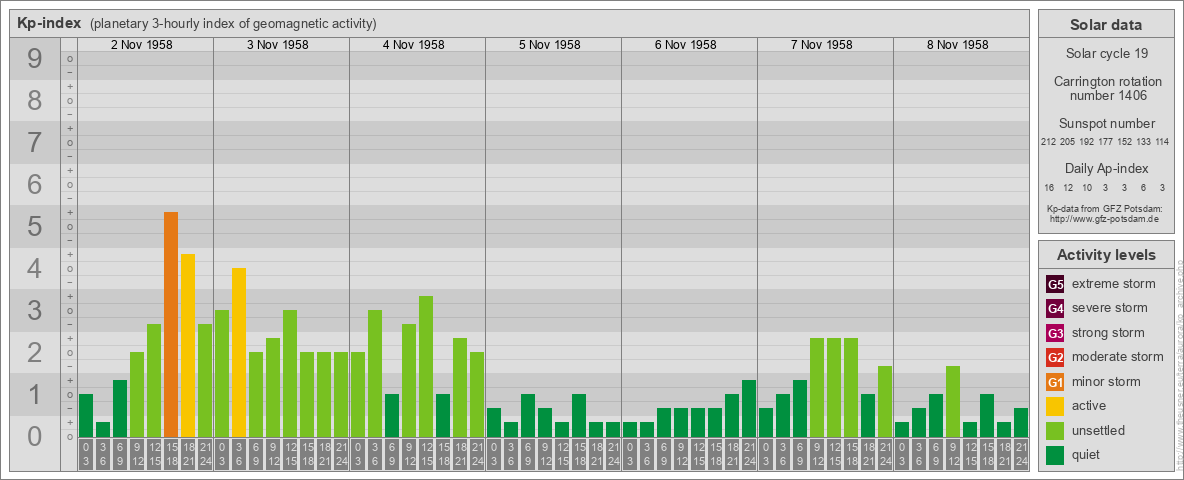Image resolution: width=1184 pixels, height=480 pixels.
Task: Click sunspot value 205
Action: pyautogui.click(x=1068, y=142)
